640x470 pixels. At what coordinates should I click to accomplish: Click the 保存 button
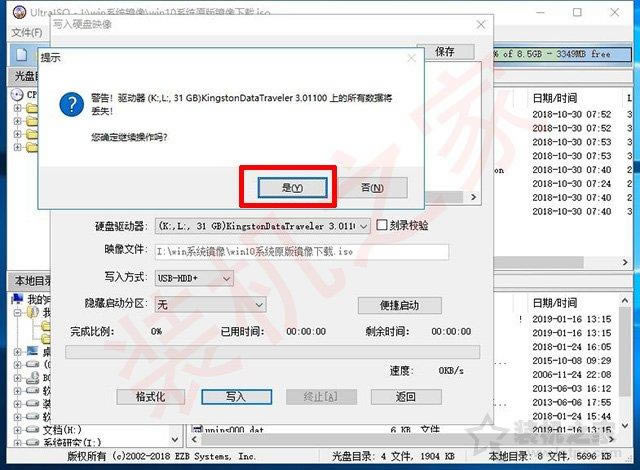pos(445,52)
